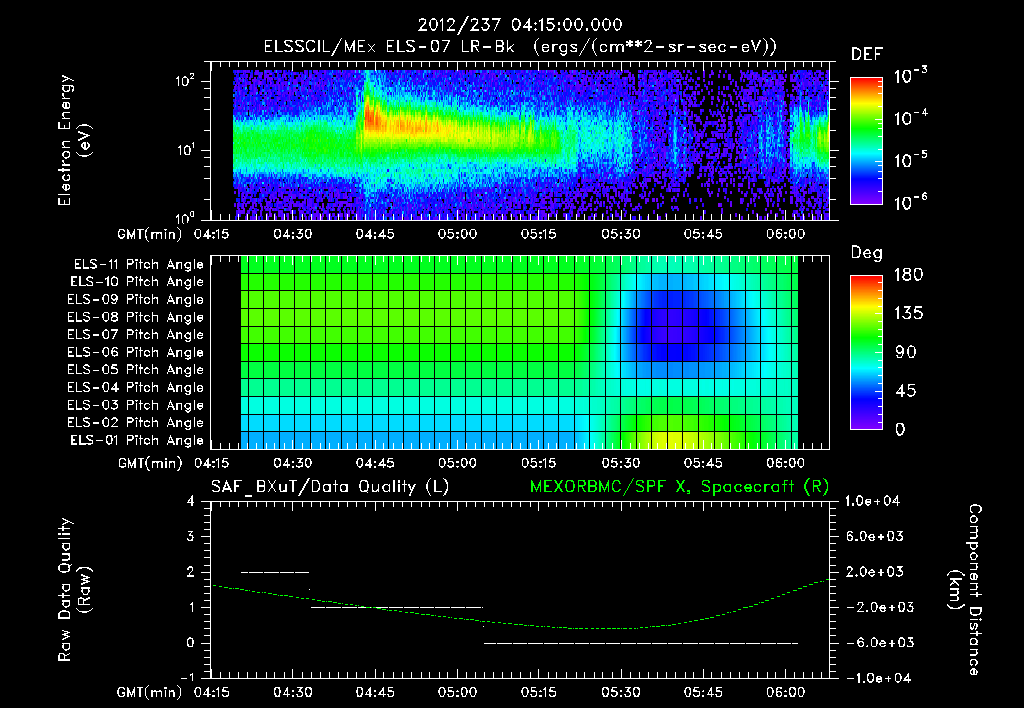Select the 'ELS-01 Pitch Angle' row label
Viewport: 1024px width, 708px height.
click(137, 440)
